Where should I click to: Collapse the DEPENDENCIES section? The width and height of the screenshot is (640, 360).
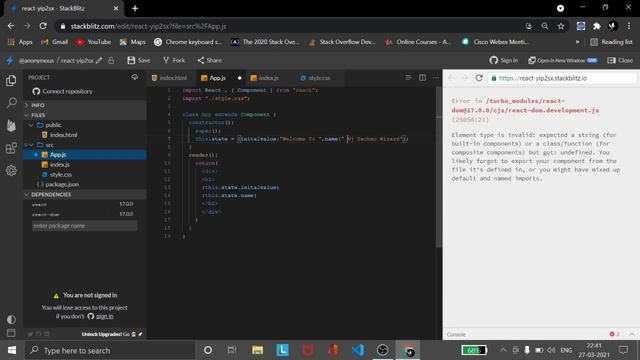point(84,194)
